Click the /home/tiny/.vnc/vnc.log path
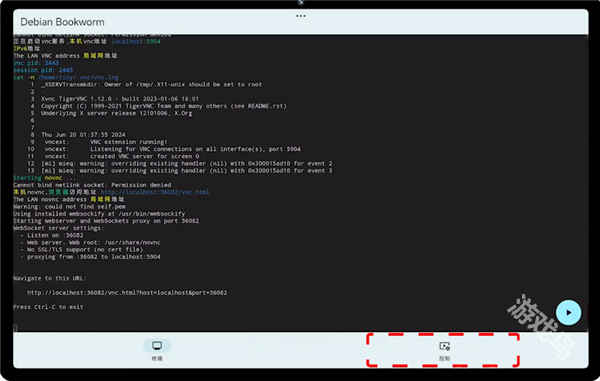Viewport: 600px width, 381px height. coord(78,77)
